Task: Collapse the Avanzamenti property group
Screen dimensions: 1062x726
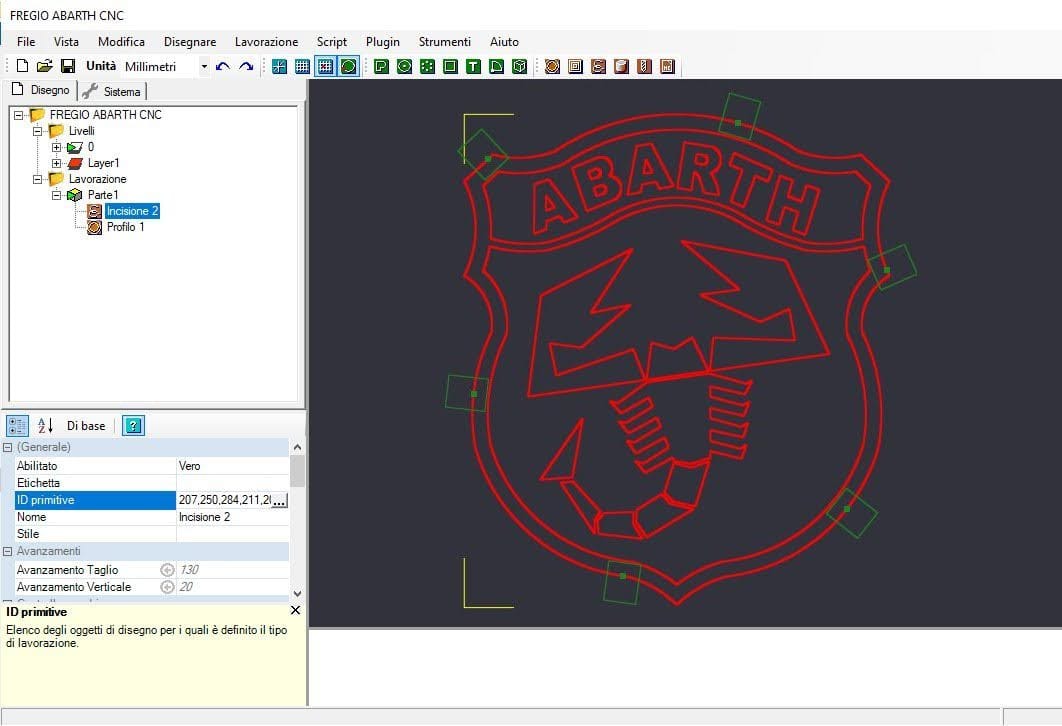Action: coord(8,551)
